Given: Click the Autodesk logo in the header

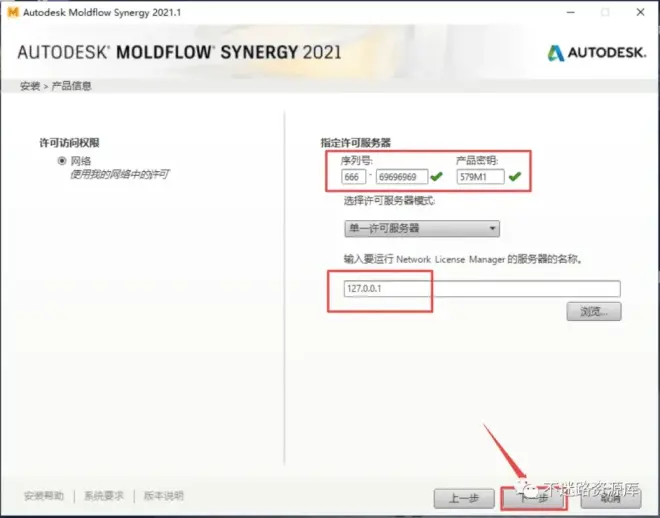Looking at the screenshot, I should pos(598,52).
